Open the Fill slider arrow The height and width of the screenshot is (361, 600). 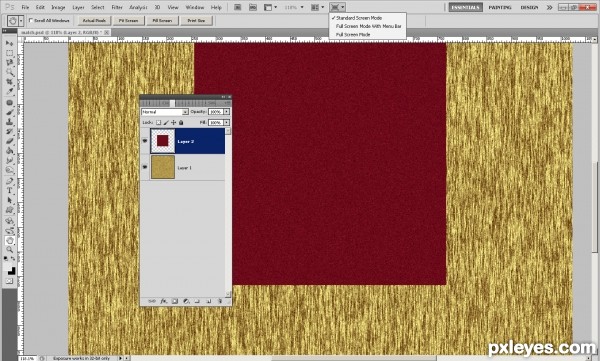coord(227,123)
